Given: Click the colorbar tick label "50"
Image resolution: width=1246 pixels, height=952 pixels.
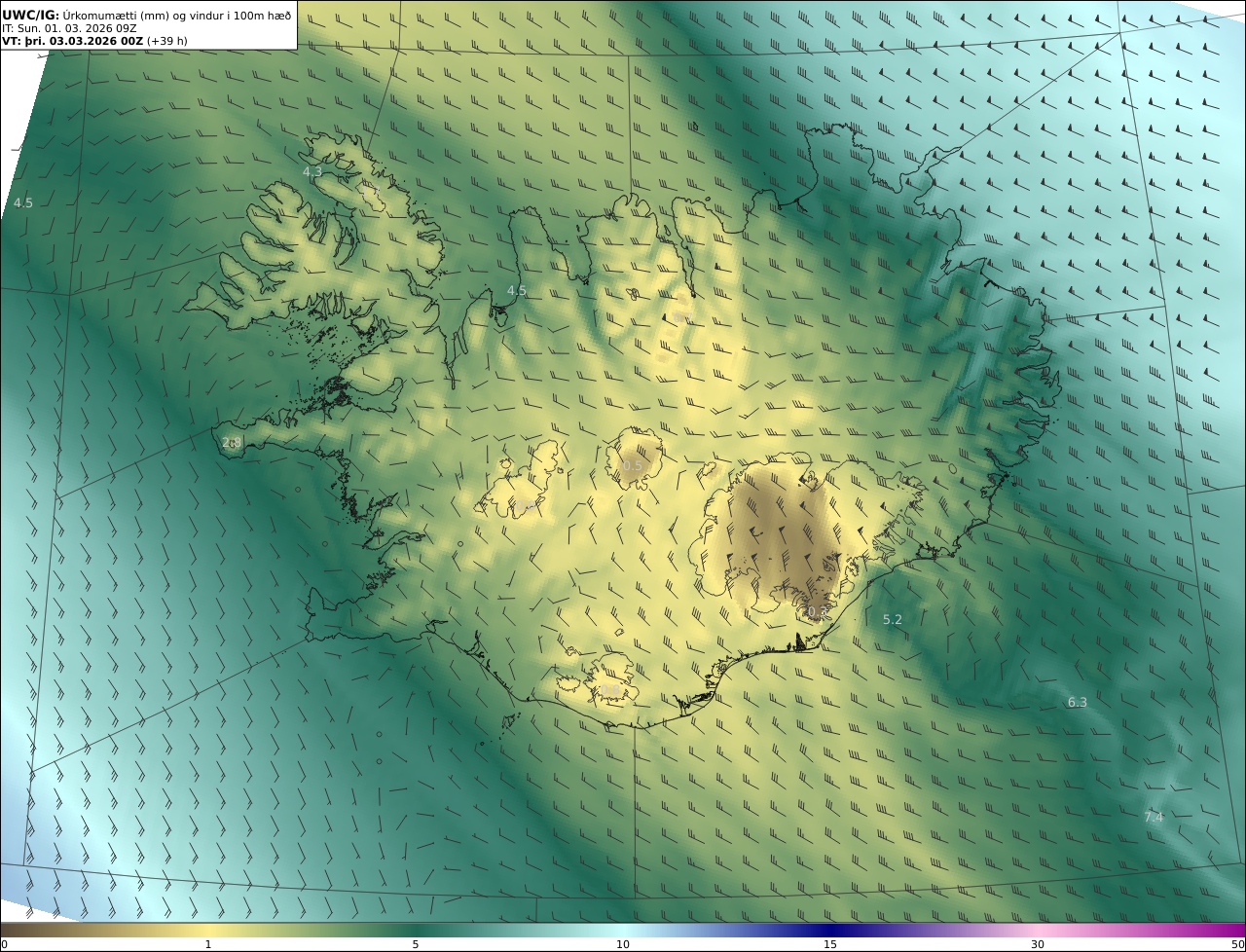Looking at the screenshot, I should (1238, 944).
